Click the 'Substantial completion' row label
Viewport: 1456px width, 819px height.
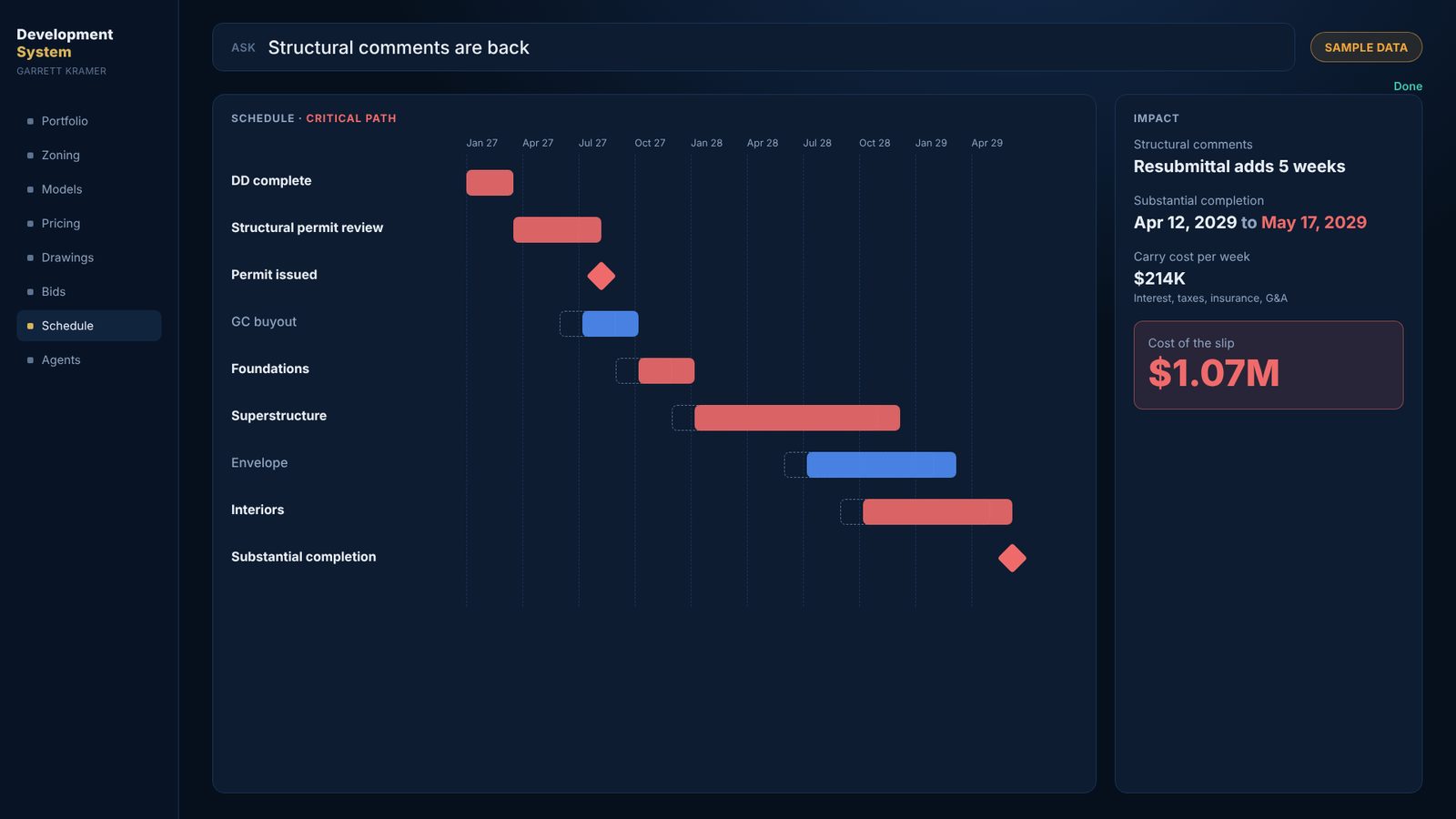click(303, 557)
